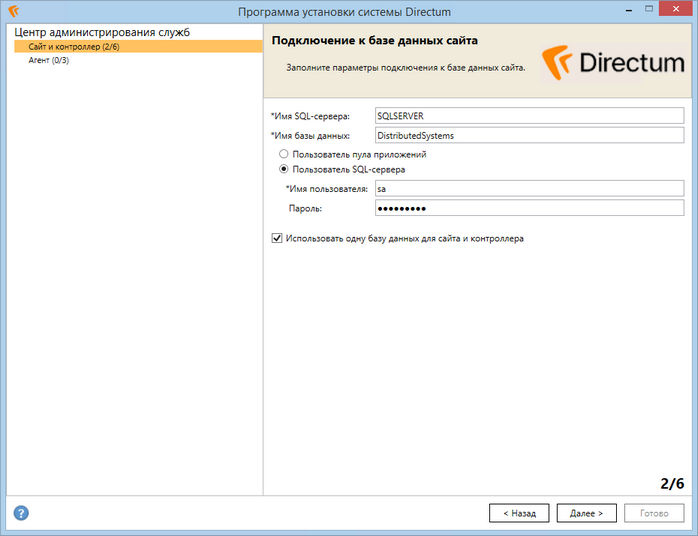Click the Directum title bar app icon
The width and height of the screenshot is (698, 536).
14,11
